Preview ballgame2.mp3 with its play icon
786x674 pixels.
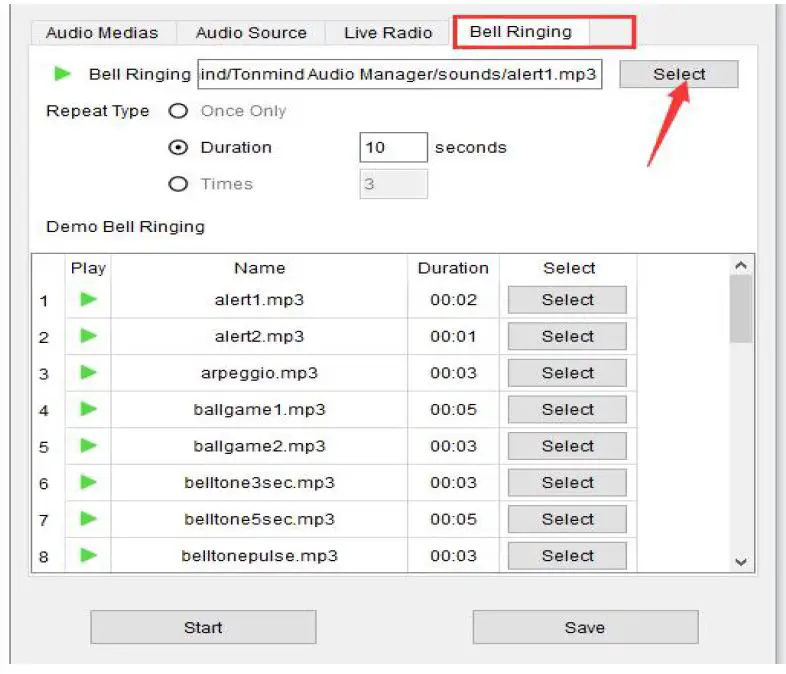click(88, 446)
